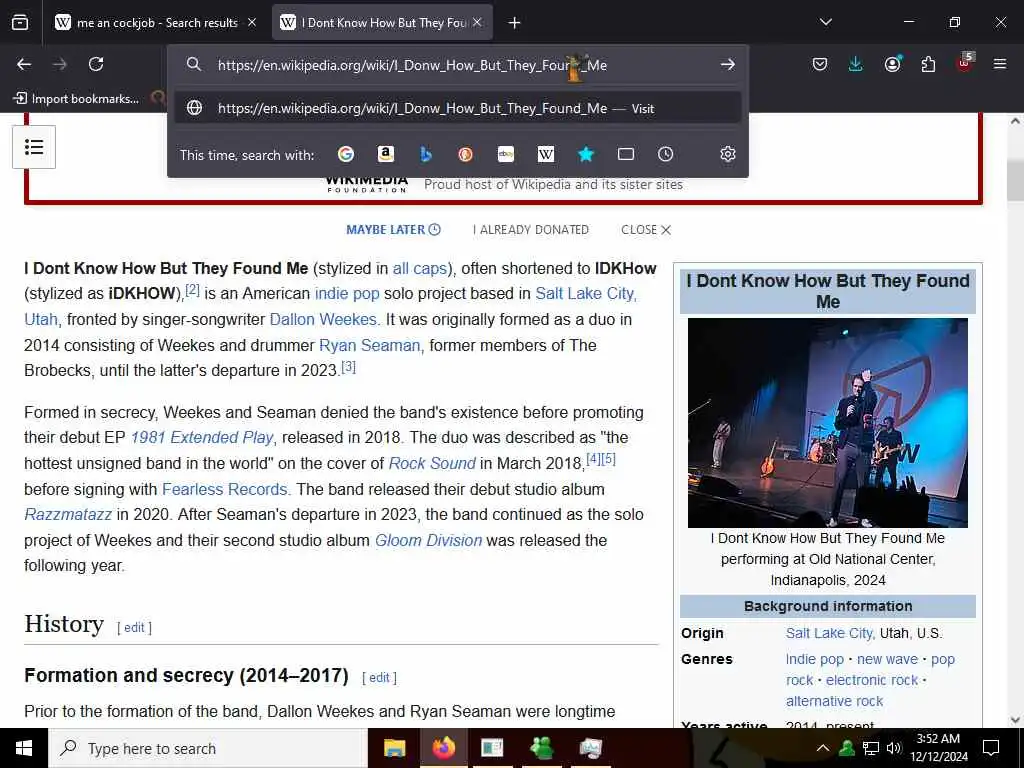Visit the suggested wikipedia URL row
Screen dimensions: 1024x768
click(x=457, y=108)
